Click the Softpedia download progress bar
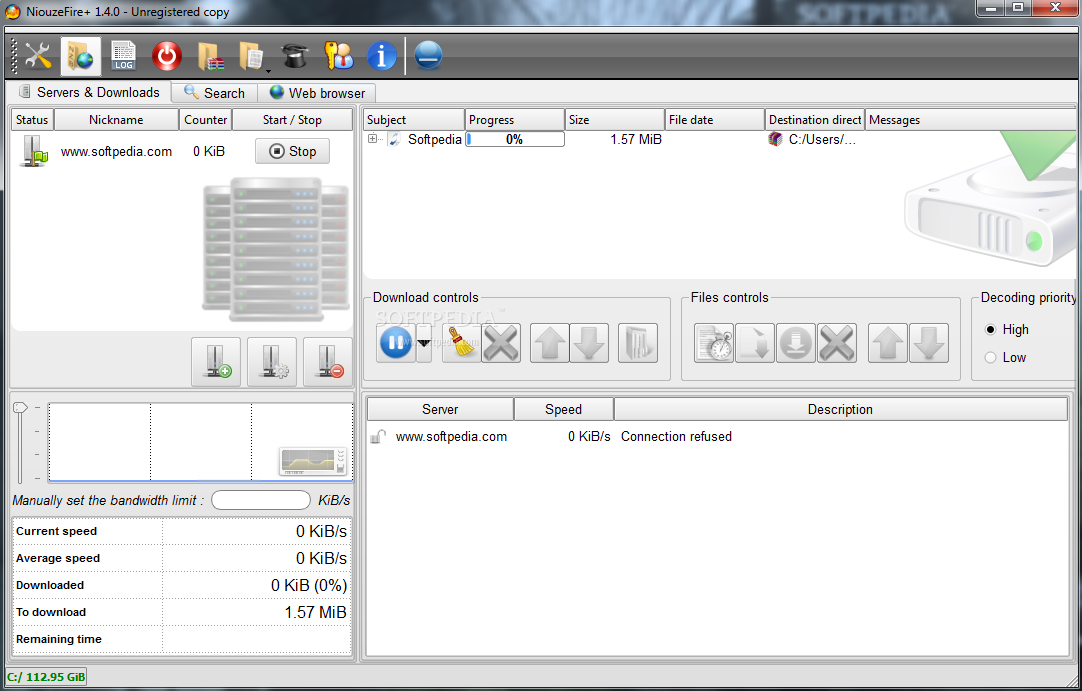The image size is (1082, 691). pos(515,139)
